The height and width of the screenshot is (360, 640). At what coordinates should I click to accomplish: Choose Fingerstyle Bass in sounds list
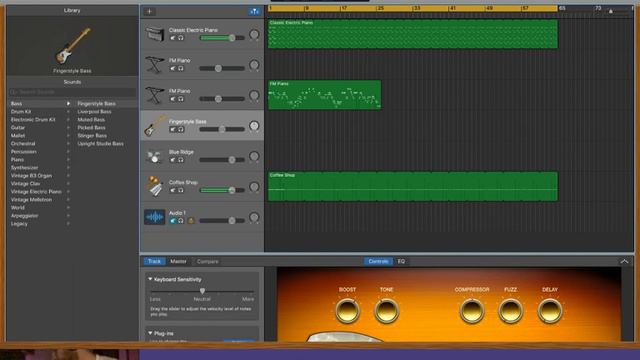click(96, 104)
